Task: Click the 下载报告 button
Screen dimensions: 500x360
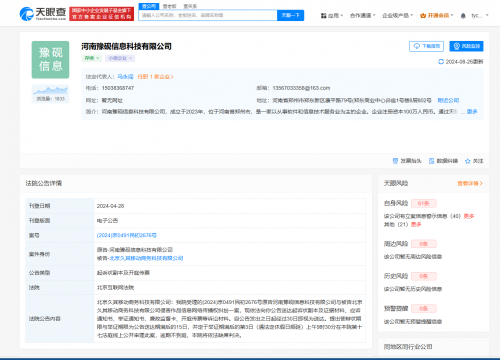Action: tap(426, 46)
